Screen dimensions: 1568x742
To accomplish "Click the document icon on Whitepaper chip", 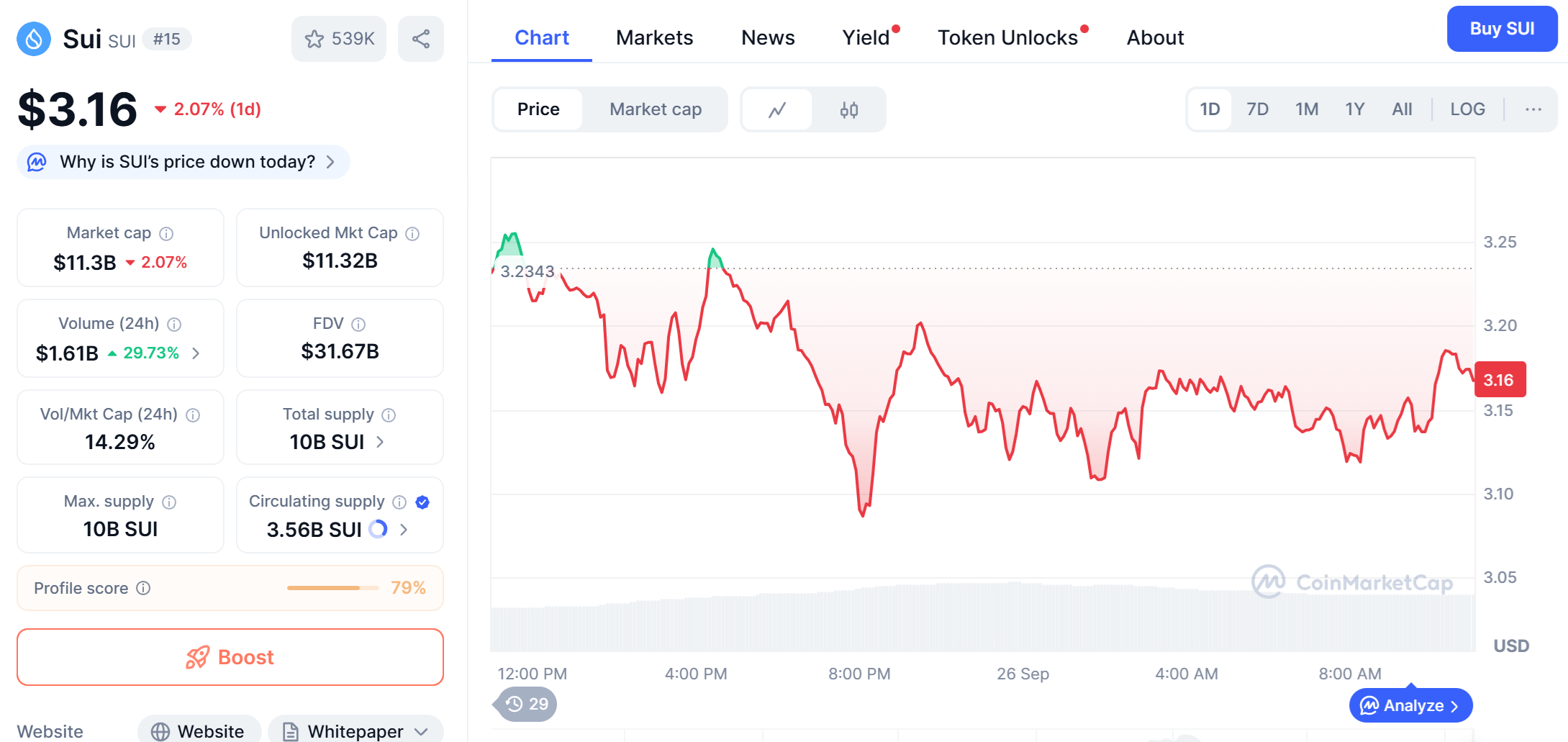I will click(x=291, y=732).
